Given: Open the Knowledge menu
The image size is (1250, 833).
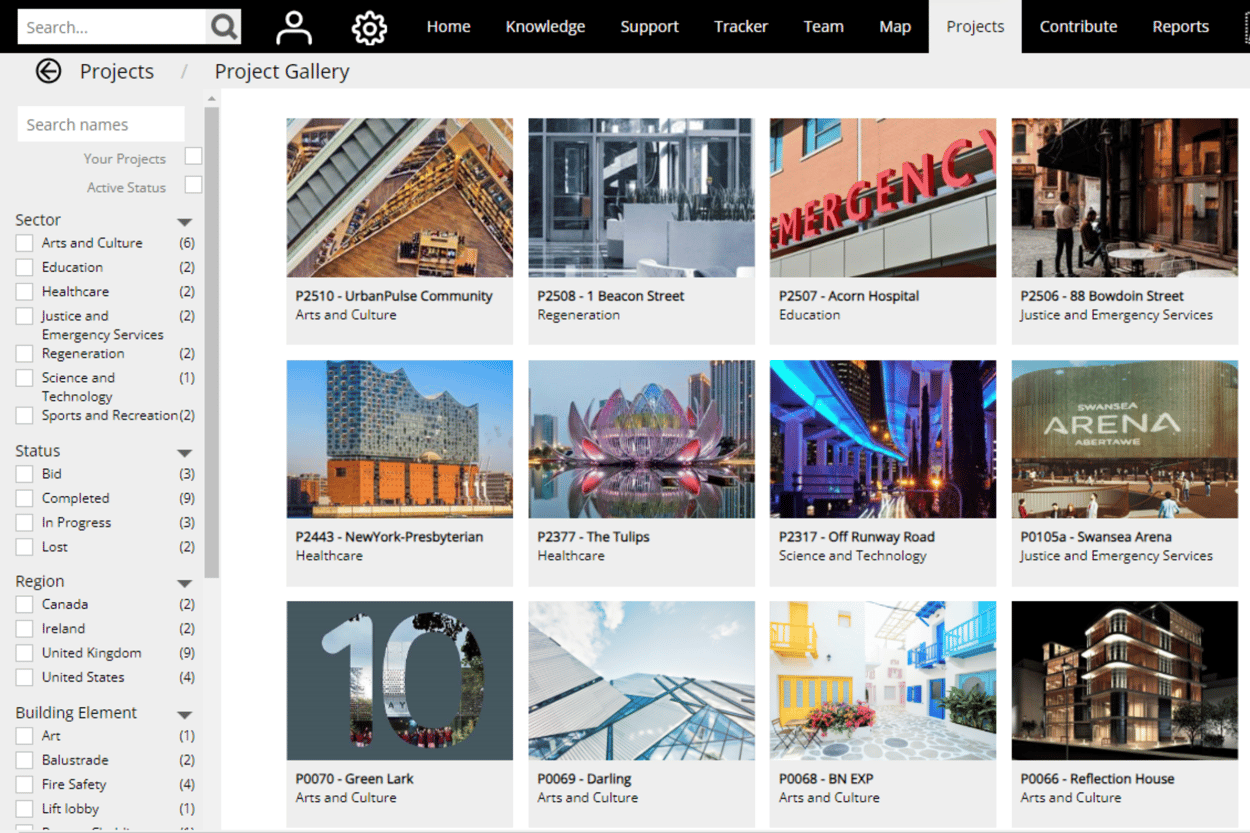Looking at the screenshot, I should pos(545,27).
